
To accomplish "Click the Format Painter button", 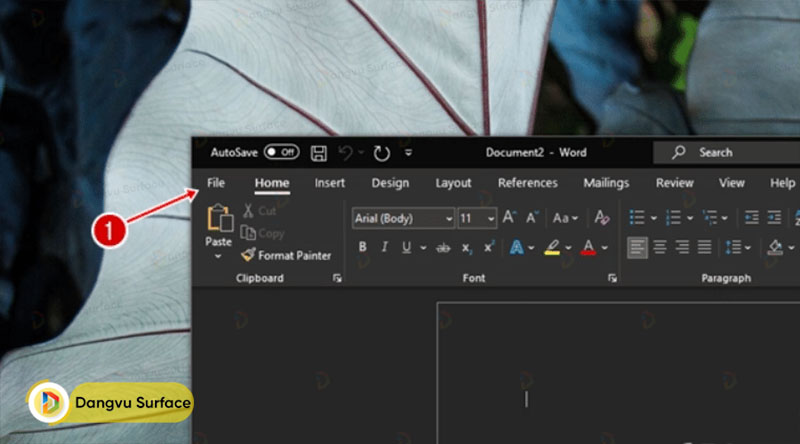I will [x=286, y=255].
